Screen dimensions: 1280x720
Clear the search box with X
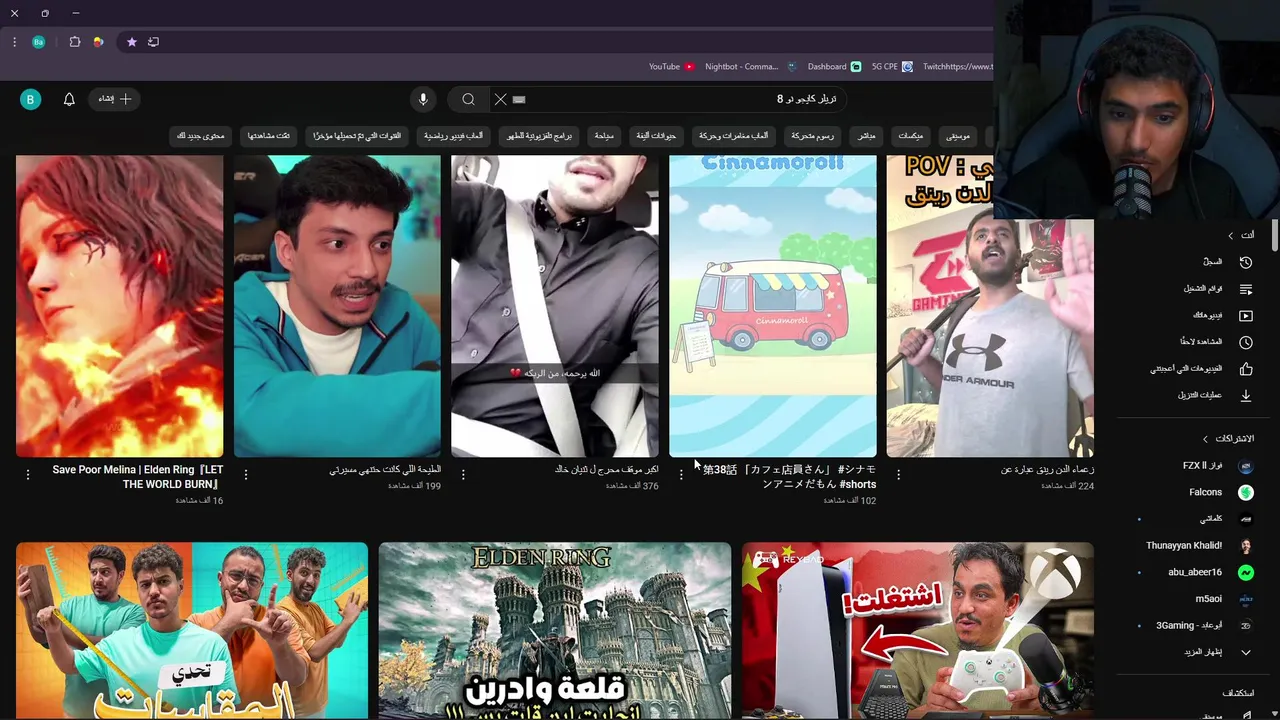[500, 99]
